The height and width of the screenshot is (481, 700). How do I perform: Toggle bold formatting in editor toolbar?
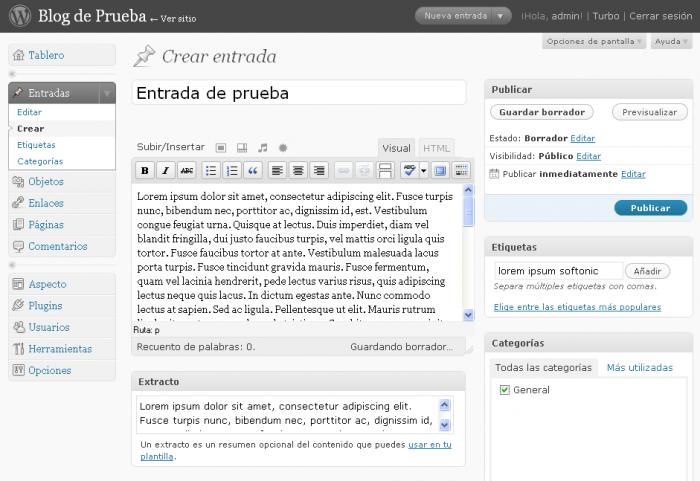(x=144, y=170)
